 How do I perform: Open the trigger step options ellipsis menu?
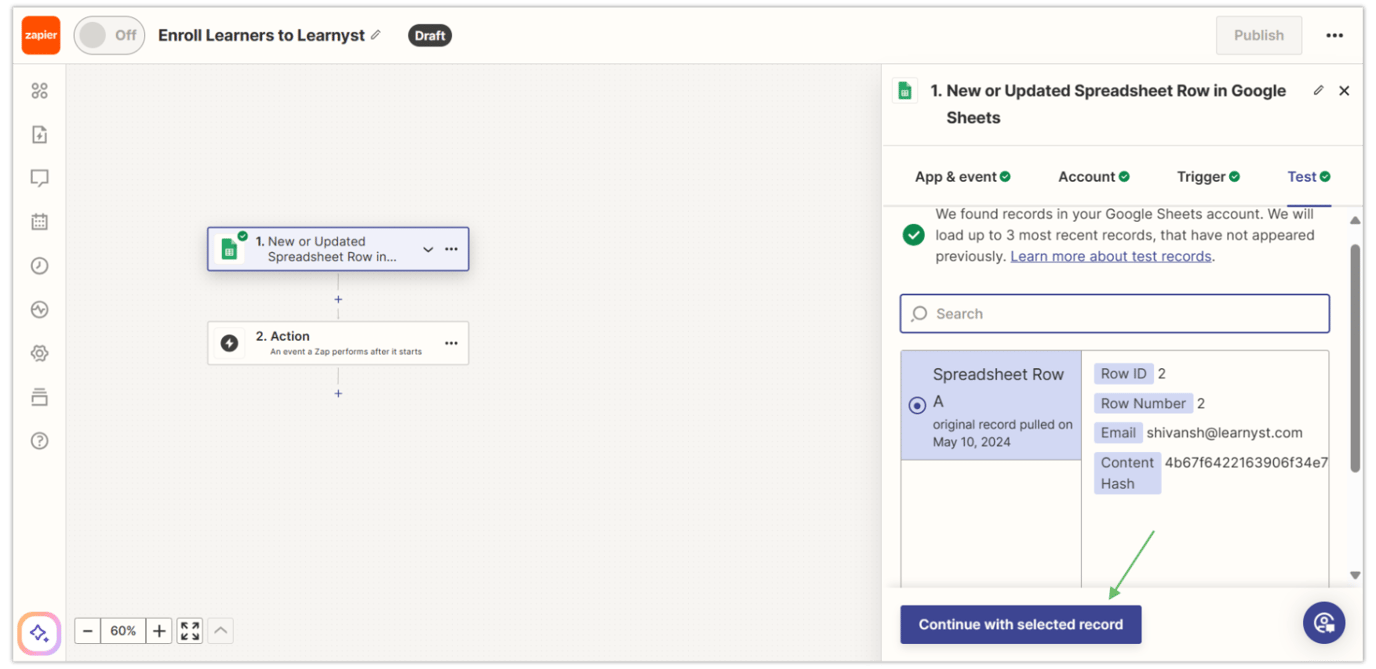[452, 249]
